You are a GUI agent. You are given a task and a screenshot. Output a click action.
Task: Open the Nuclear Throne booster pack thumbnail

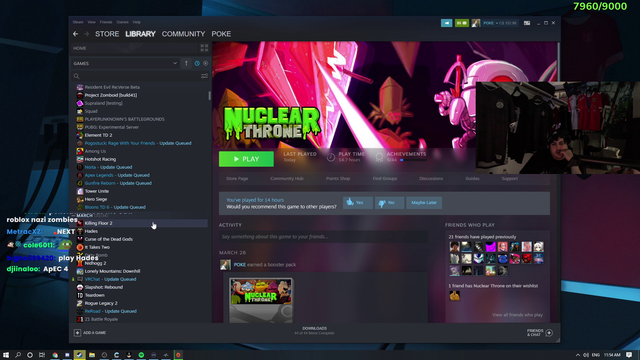[x=261, y=300]
